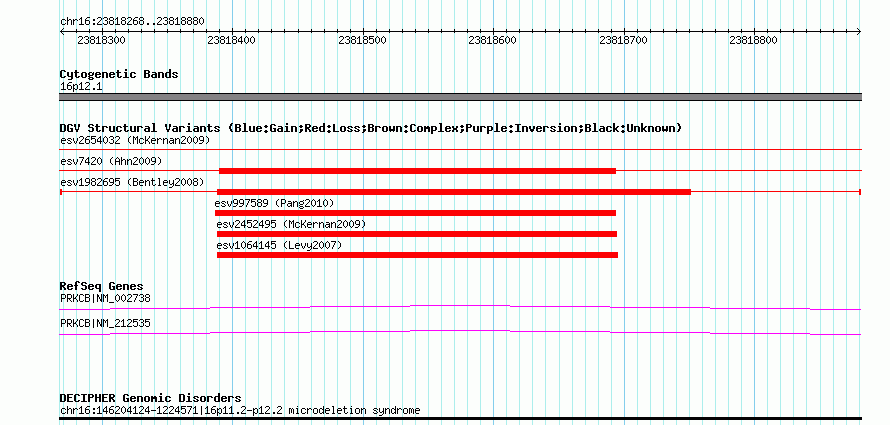Click the red esv1064145 loss bar
Screen dimensions: 890x425
click(417, 255)
